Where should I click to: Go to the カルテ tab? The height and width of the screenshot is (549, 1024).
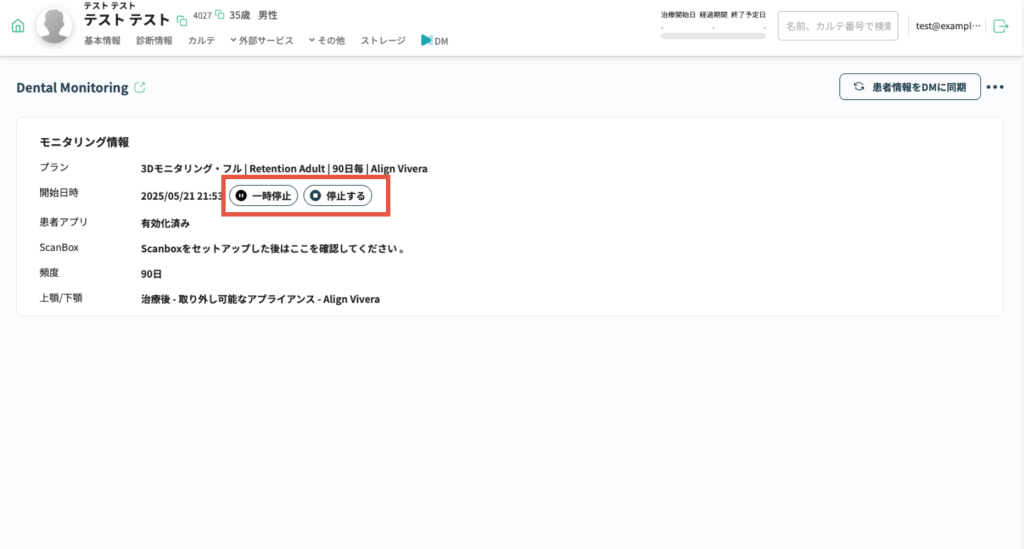201,40
